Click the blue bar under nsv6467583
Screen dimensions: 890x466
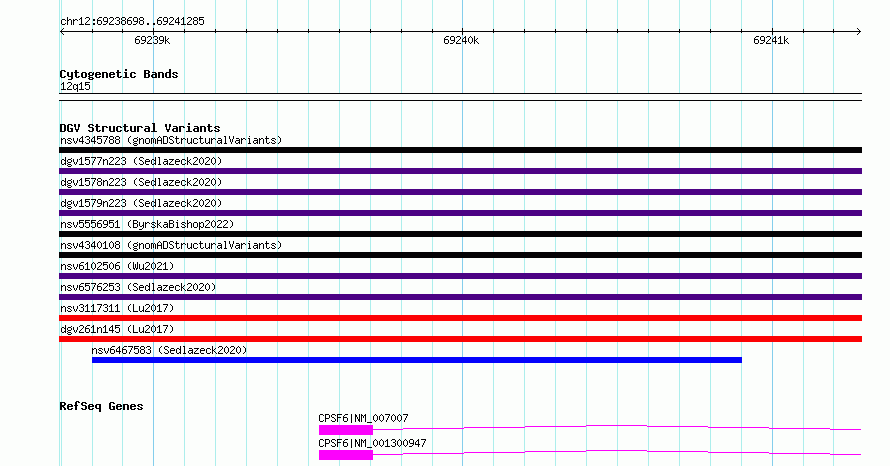[x=417, y=360]
